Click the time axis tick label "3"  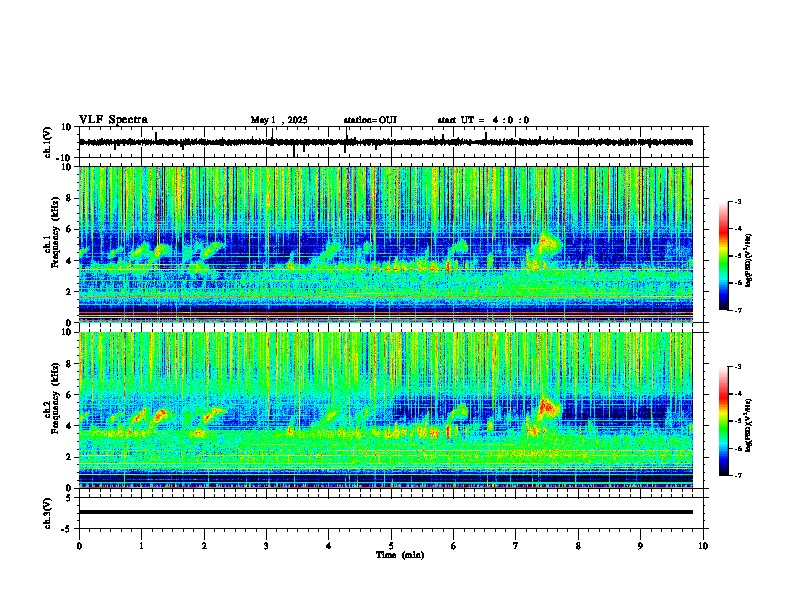266,546
